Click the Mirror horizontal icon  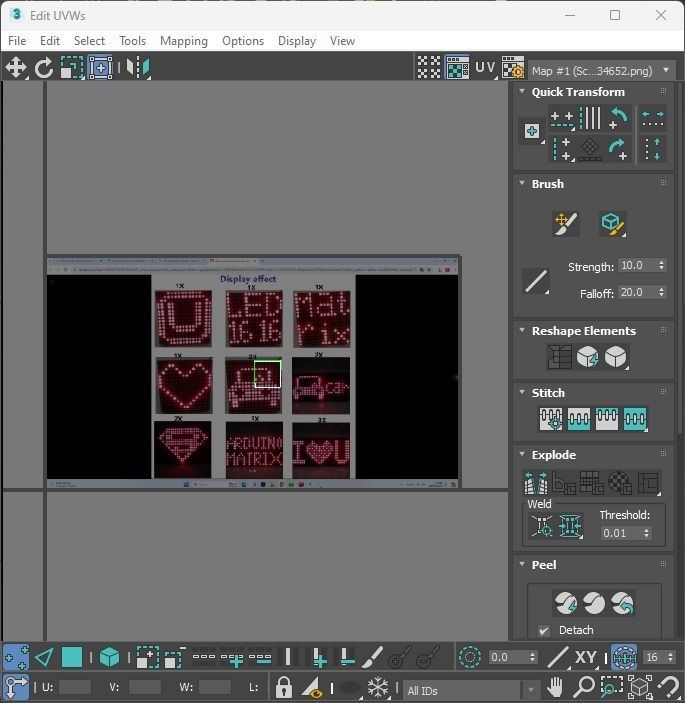(138, 68)
